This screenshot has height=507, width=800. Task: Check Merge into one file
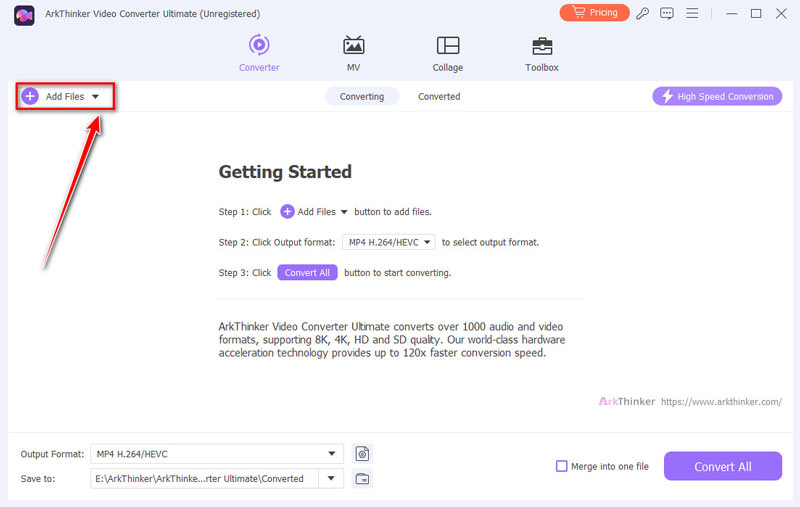tap(561, 466)
